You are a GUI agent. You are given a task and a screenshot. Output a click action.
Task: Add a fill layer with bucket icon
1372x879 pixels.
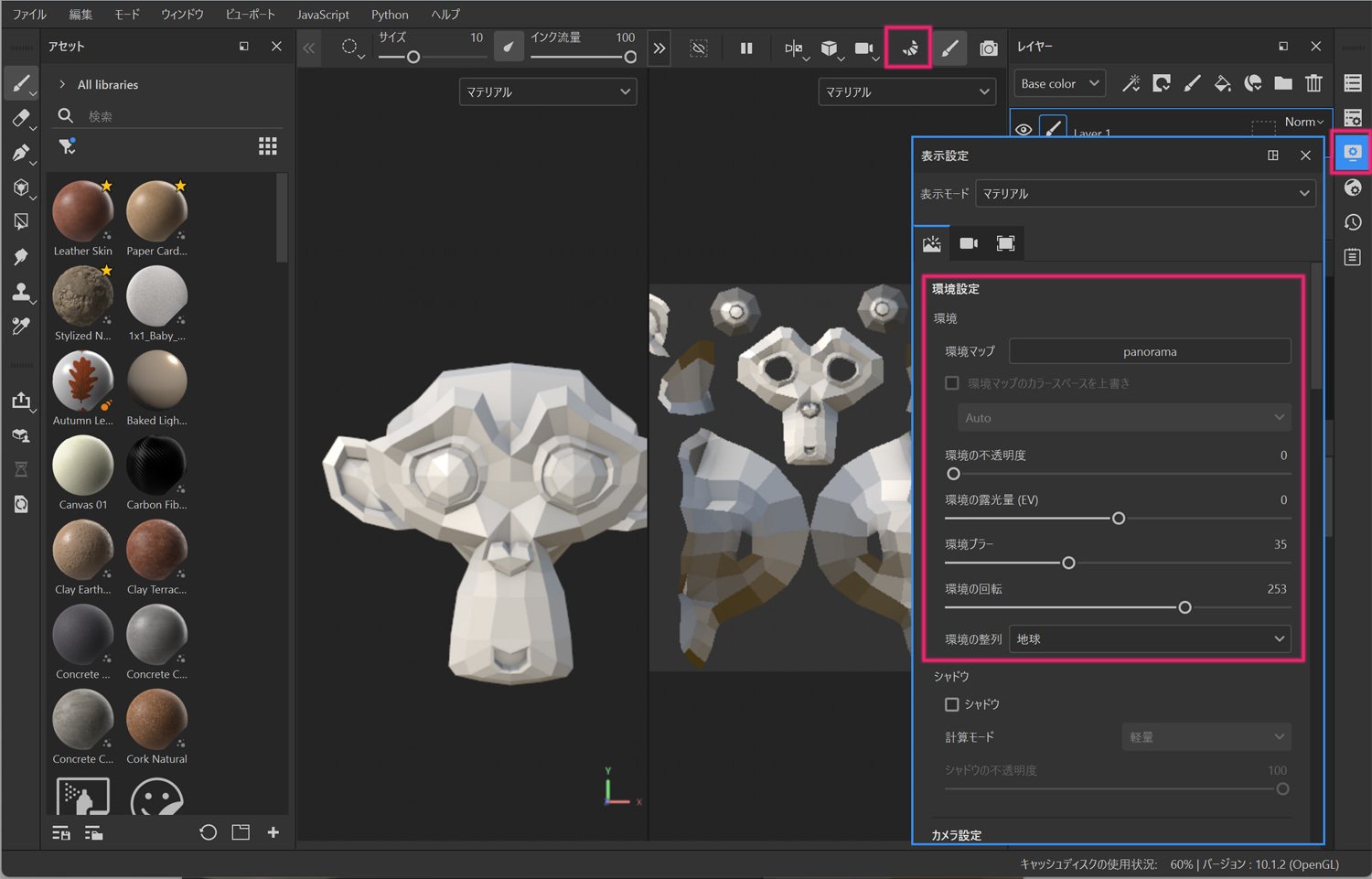point(1222,83)
